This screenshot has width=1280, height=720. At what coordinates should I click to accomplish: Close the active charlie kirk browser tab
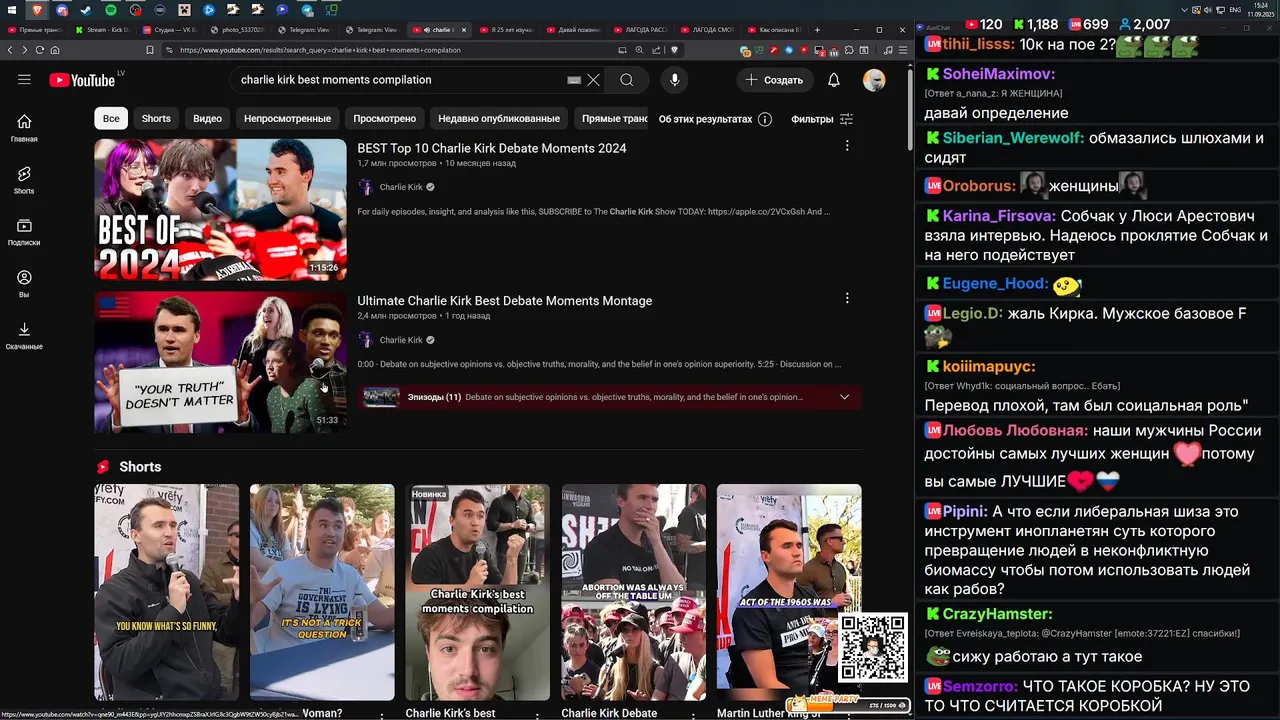(x=463, y=30)
